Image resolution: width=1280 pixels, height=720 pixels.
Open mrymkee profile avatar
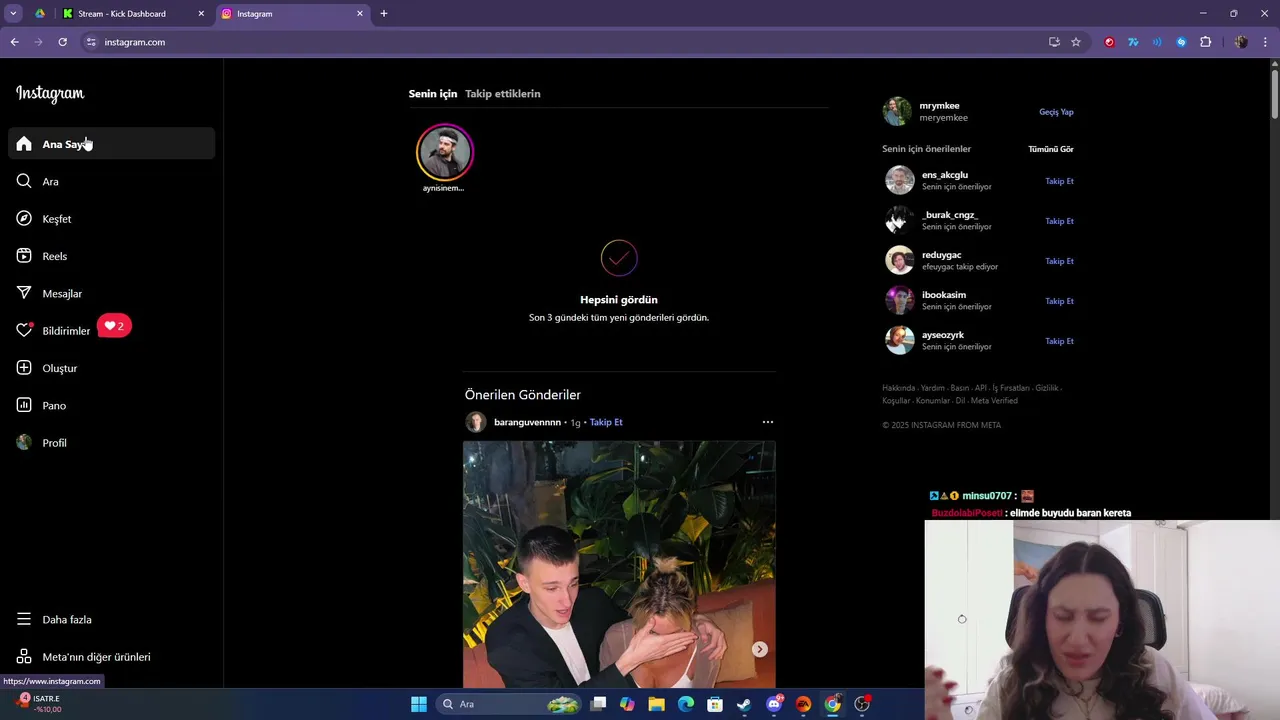[897, 111]
